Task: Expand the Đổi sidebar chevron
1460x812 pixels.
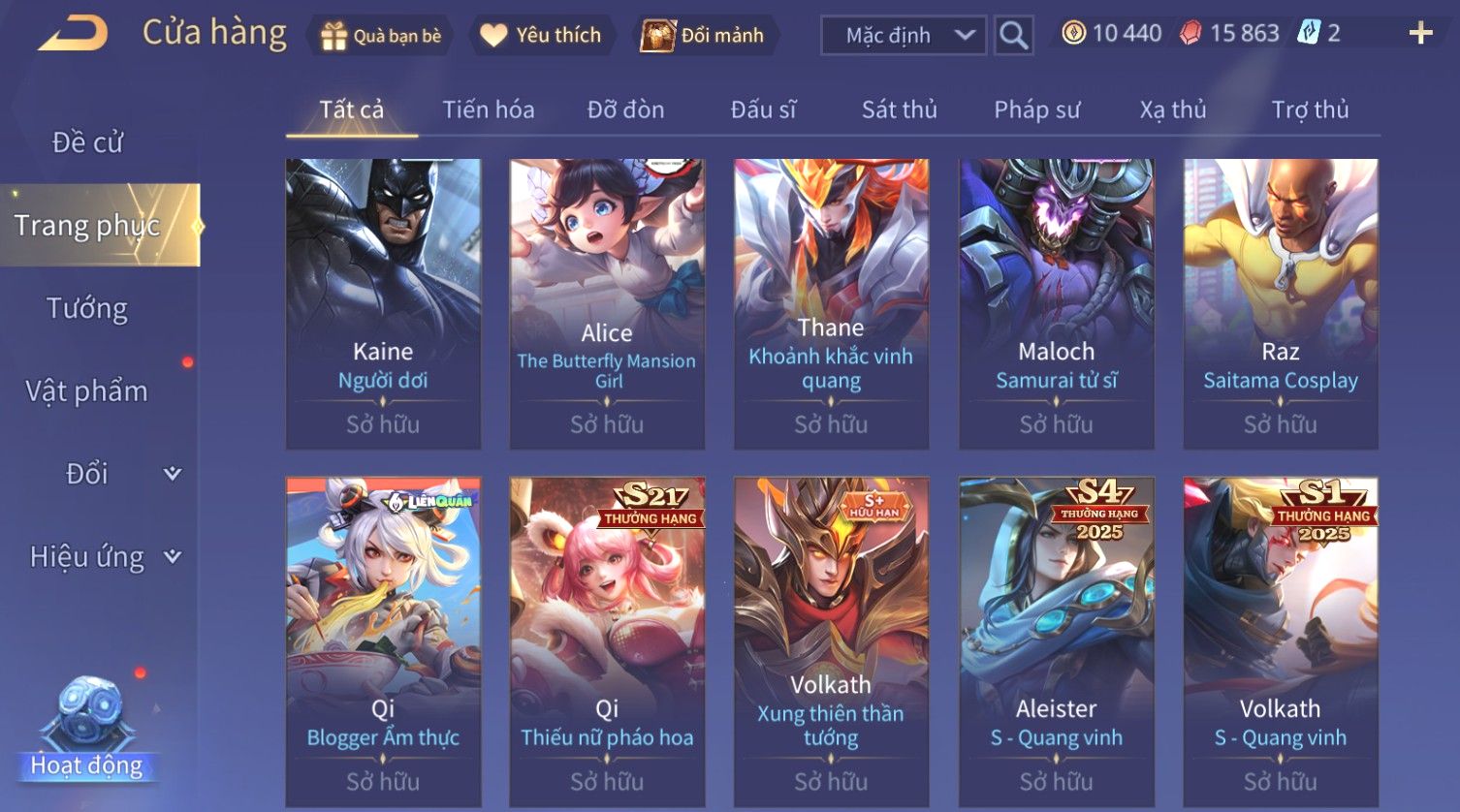Action: click(173, 474)
